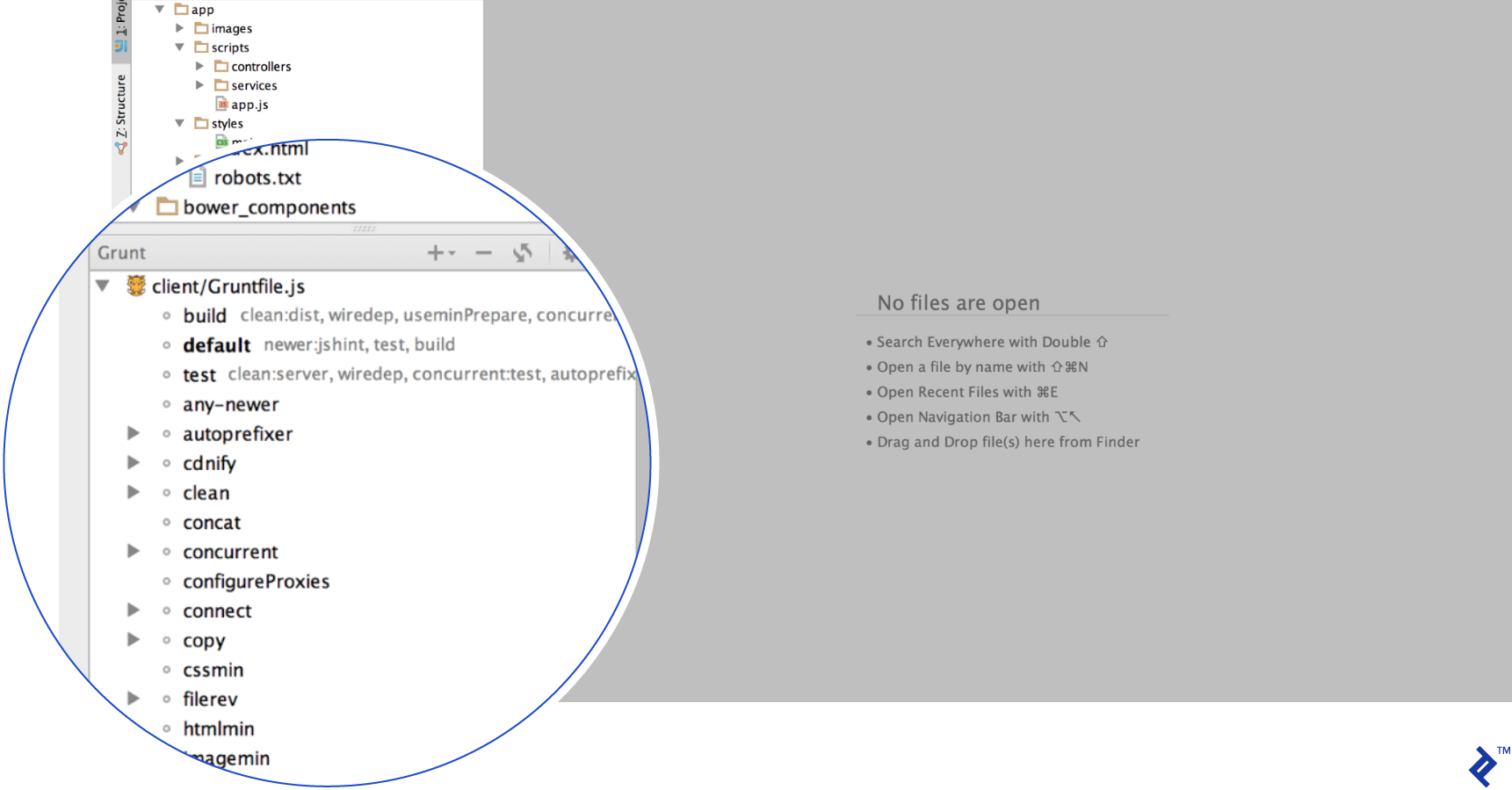Screen dimensions: 1512x790
Task: Open the Project tool window tab
Action: [121, 25]
